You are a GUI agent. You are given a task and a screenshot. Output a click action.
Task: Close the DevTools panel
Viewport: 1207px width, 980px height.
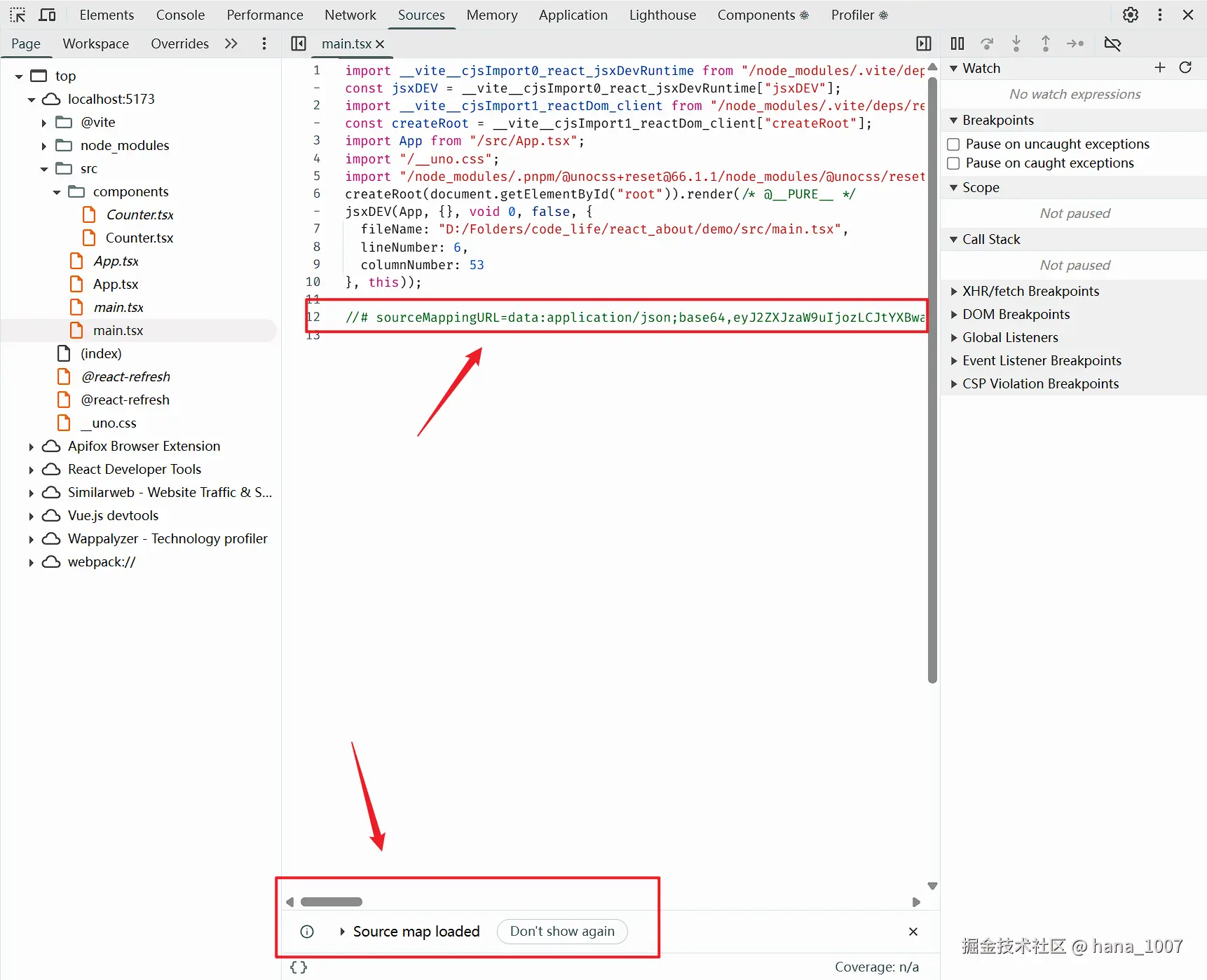pyautogui.click(x=1188, y=15)
